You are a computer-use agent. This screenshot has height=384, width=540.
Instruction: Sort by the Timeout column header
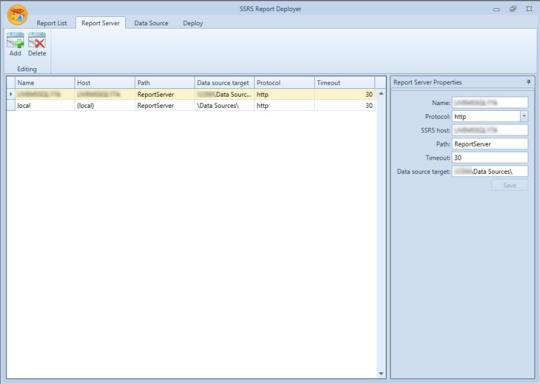point(344,83)
